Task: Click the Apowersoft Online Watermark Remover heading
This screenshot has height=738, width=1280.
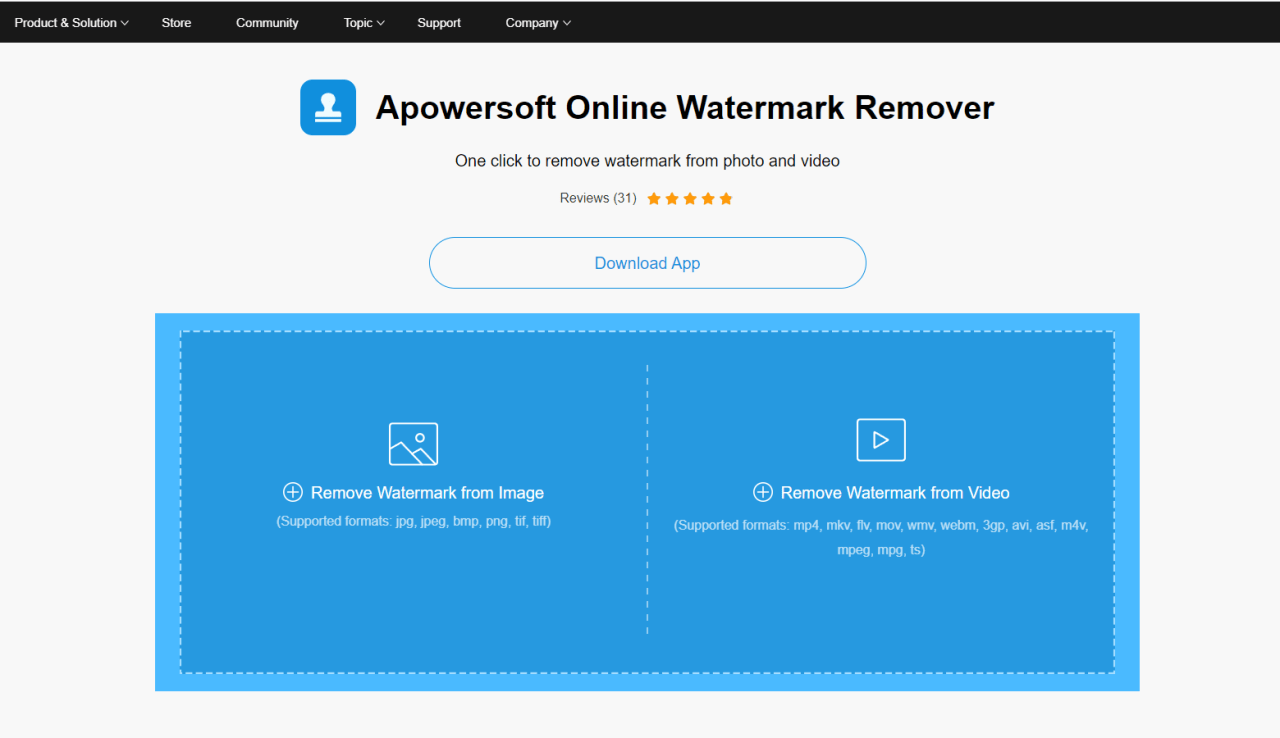Action: coord(684,108)
